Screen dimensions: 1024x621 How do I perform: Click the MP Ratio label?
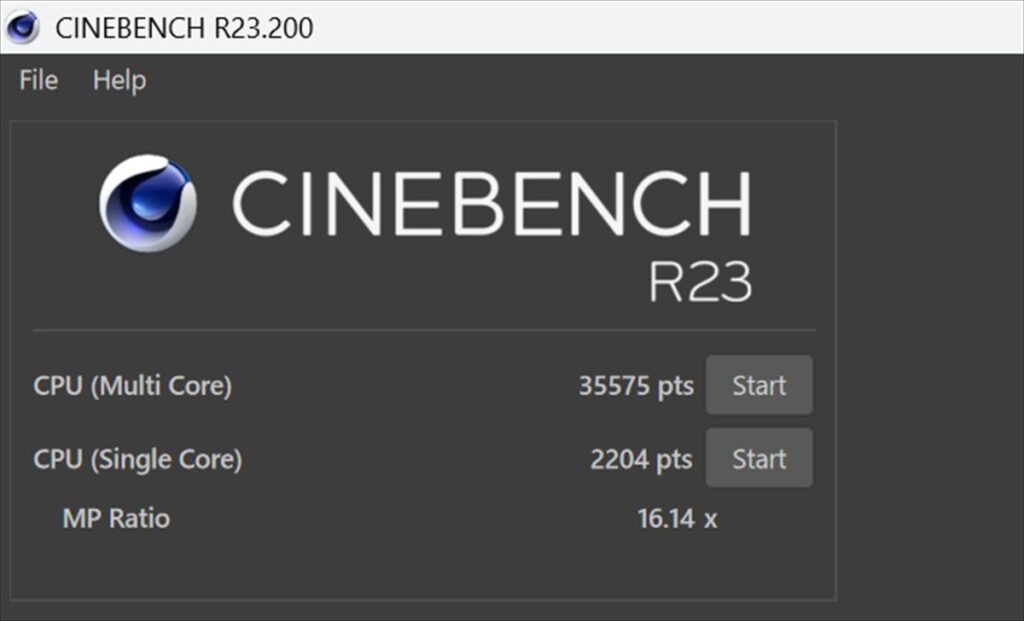116,518
